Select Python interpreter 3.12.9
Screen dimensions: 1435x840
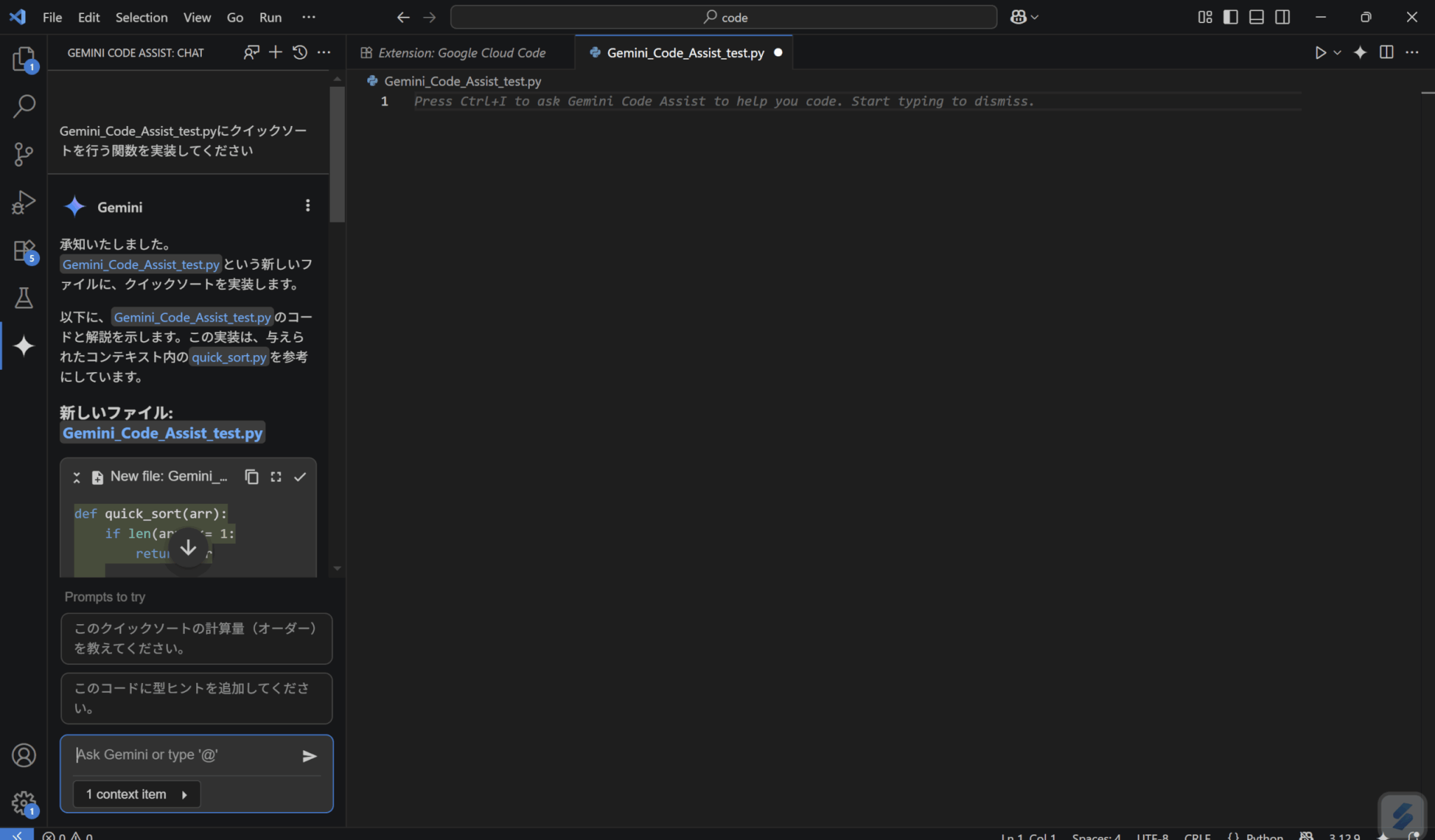point(1345,836)
